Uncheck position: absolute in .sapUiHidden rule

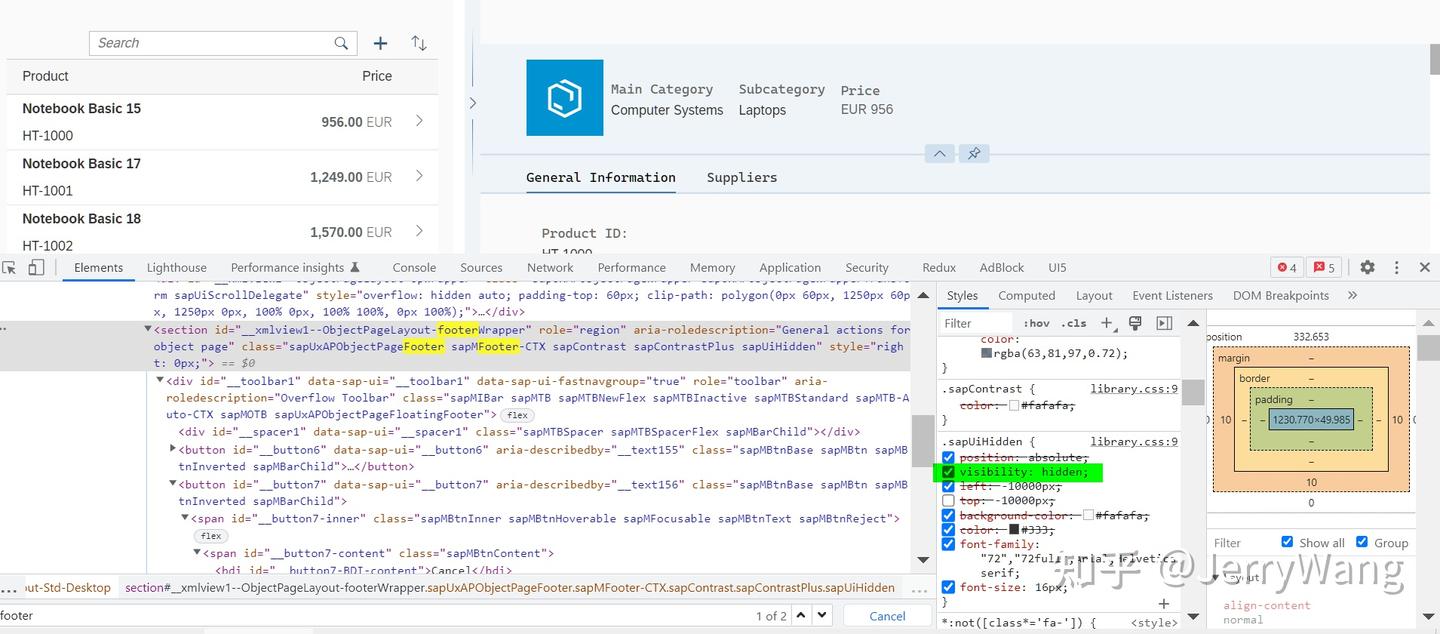click(x=948, y=457)
